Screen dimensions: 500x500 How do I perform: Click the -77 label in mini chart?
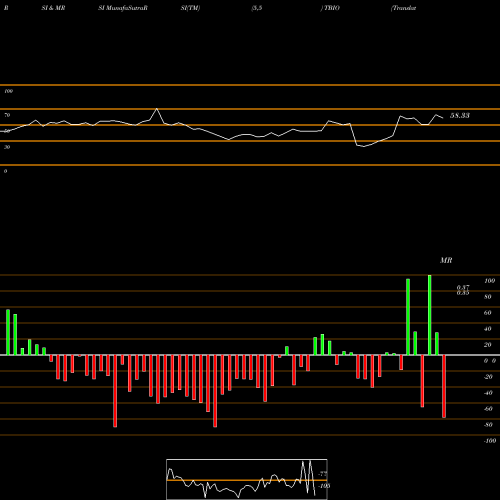coord(323,473)
